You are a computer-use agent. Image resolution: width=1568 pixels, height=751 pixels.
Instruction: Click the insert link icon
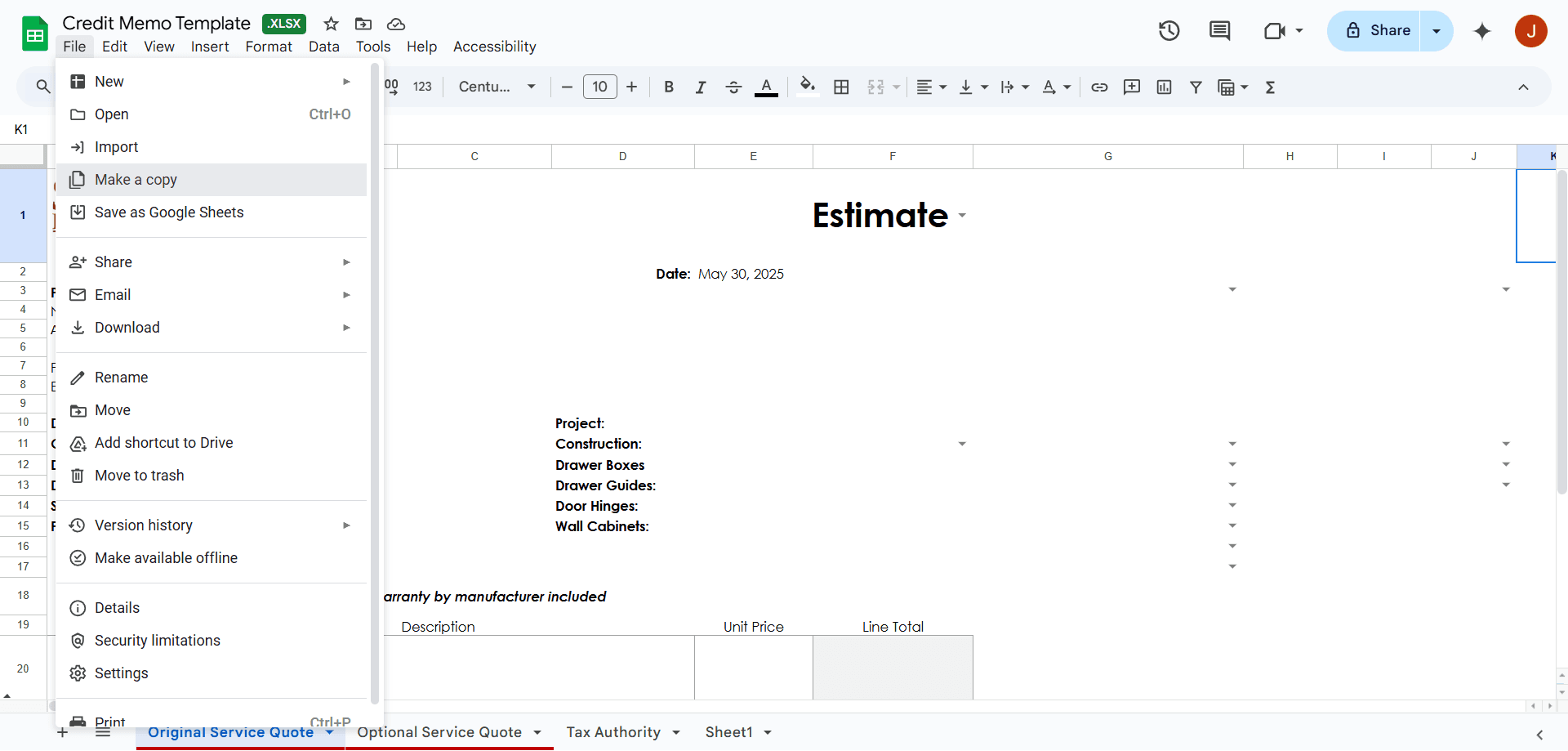1099,87
